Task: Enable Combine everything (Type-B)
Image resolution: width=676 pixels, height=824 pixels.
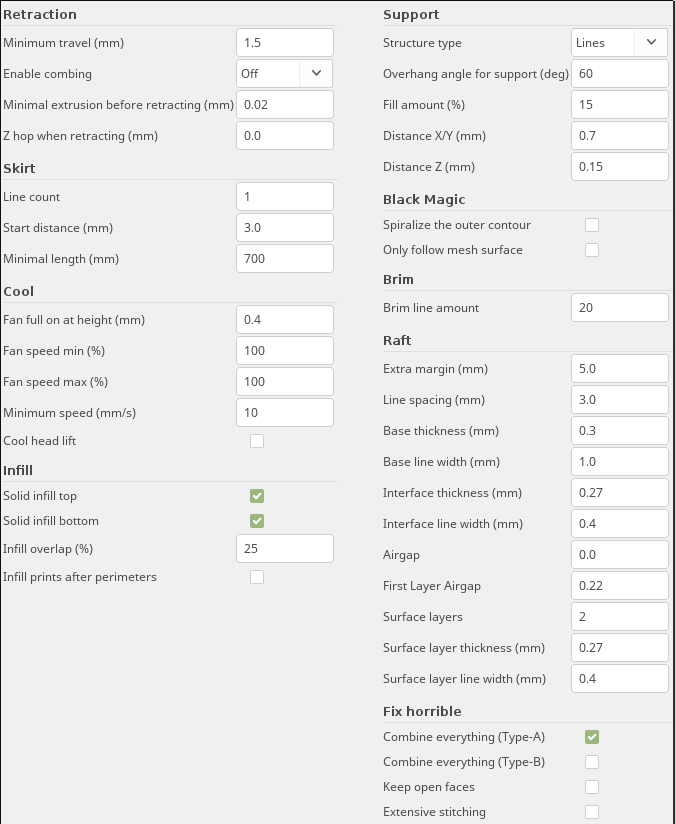Action: pos(592,762)
